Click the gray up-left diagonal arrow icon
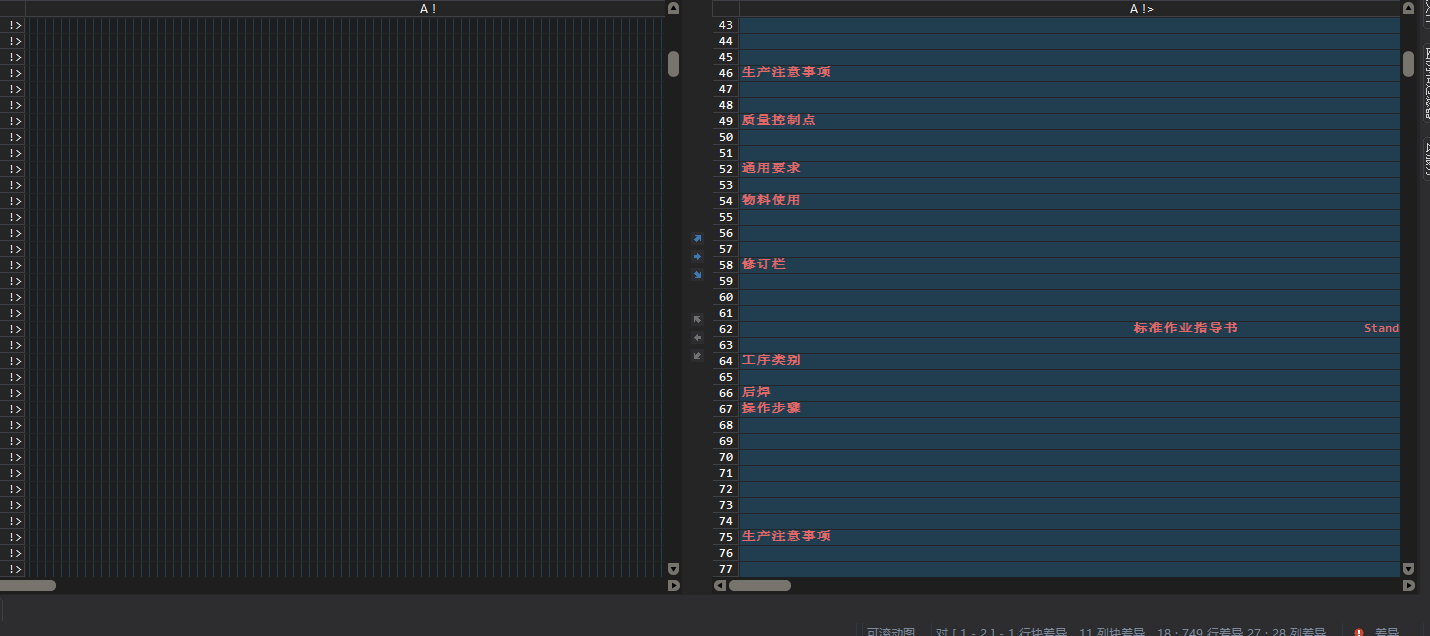The image size is (1430, 636). pos(698,320)
